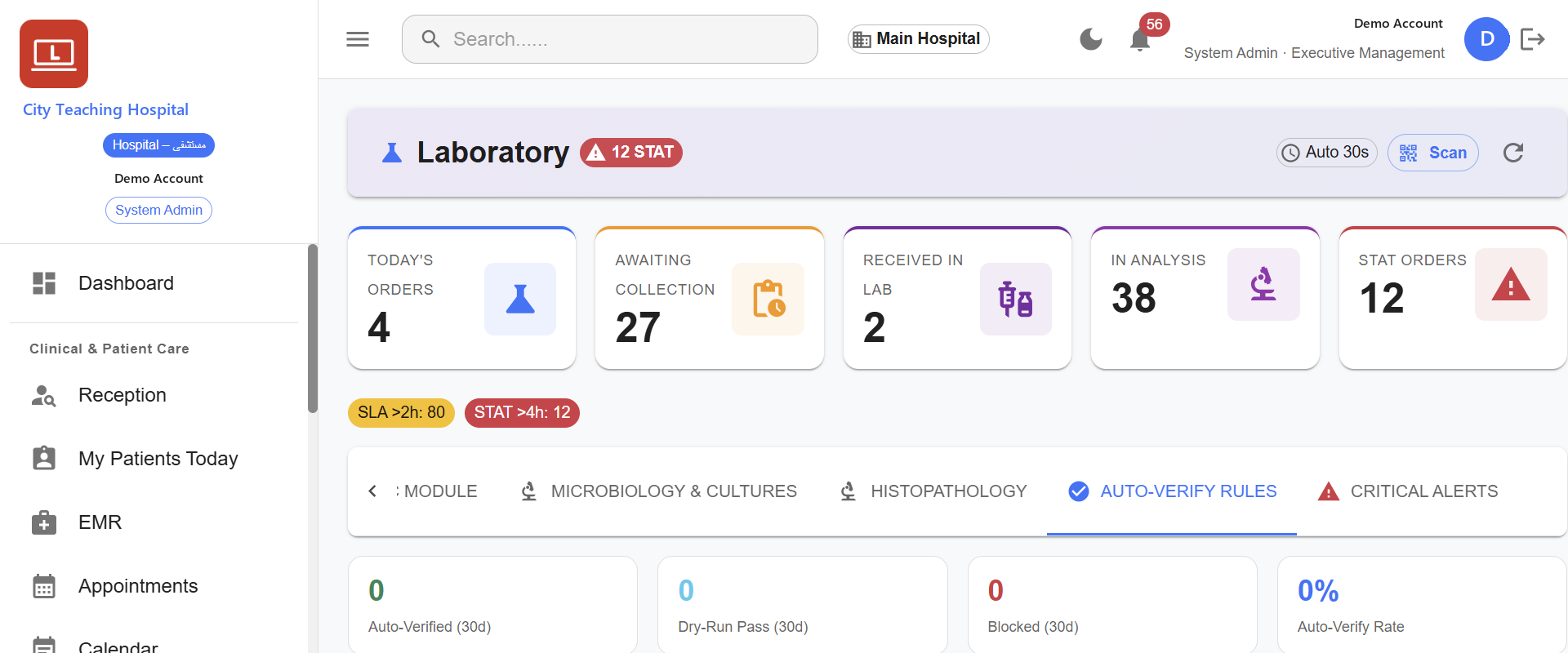Click the EMR medical bag icon
This screenshot has width=1568, height=653.
[x=44, y=522]
